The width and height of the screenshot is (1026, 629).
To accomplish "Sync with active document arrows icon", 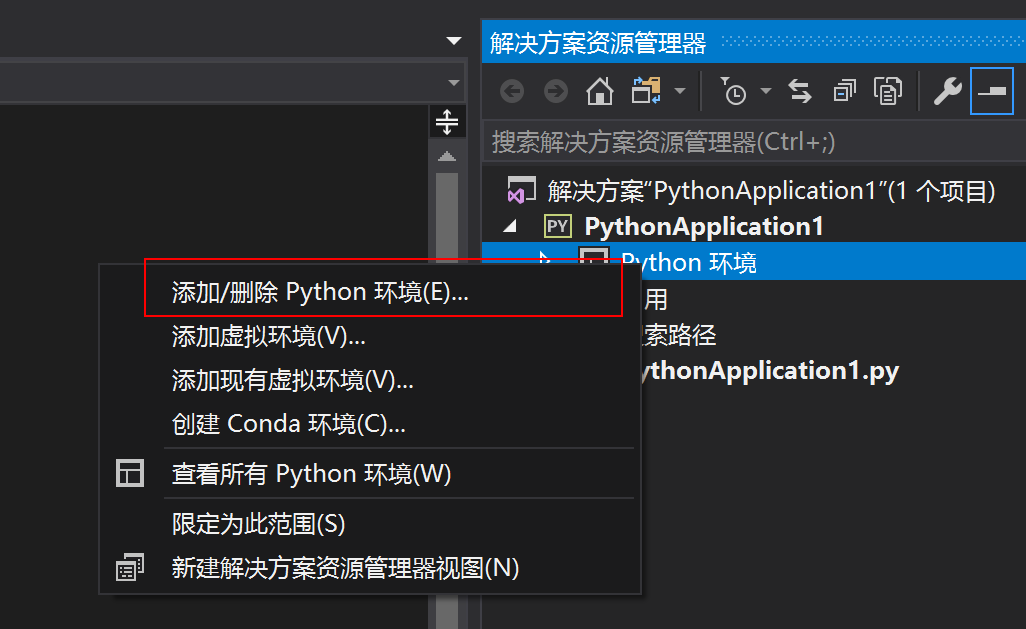I will tap(800, 91).
